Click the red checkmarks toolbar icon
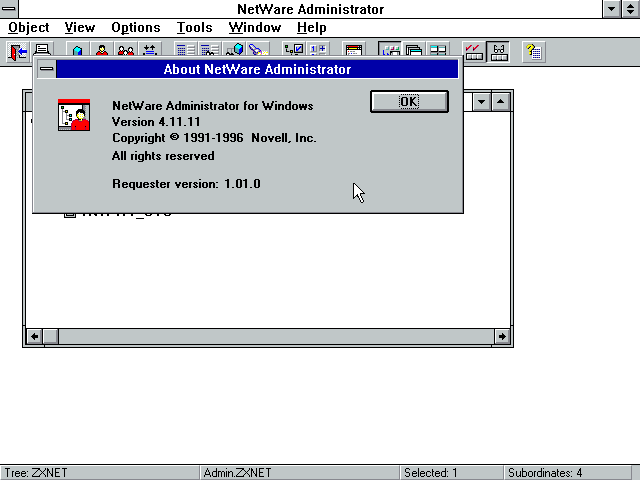The image size is (640, 480). [x=474, y=52]
